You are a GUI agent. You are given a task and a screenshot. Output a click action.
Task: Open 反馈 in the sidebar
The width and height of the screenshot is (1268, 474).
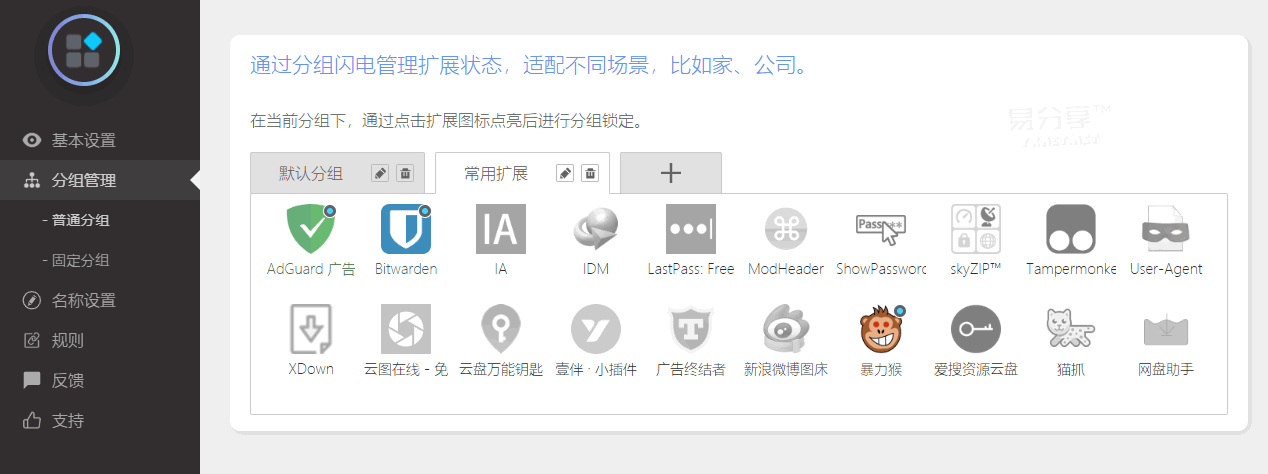tap(100, 380)
